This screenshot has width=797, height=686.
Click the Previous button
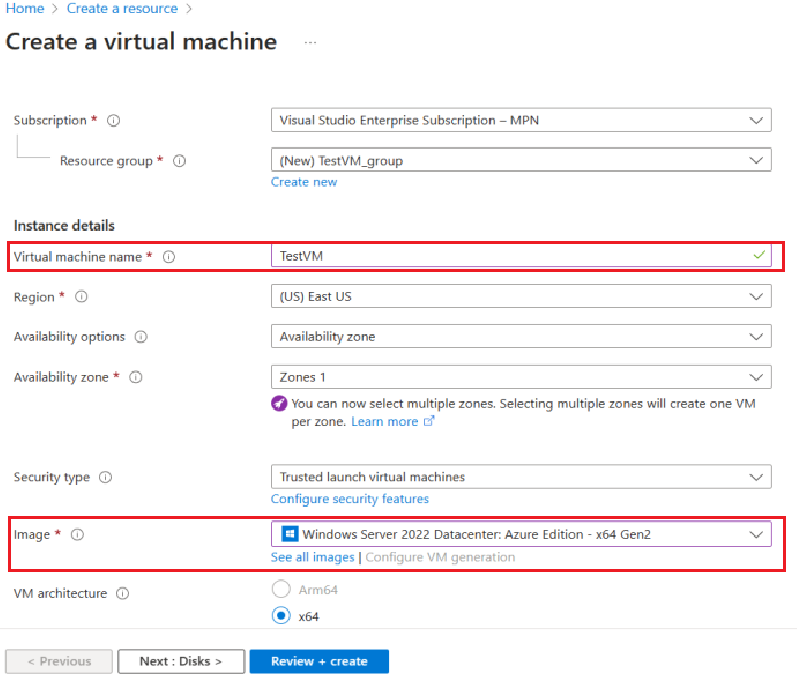pos(59,662)
